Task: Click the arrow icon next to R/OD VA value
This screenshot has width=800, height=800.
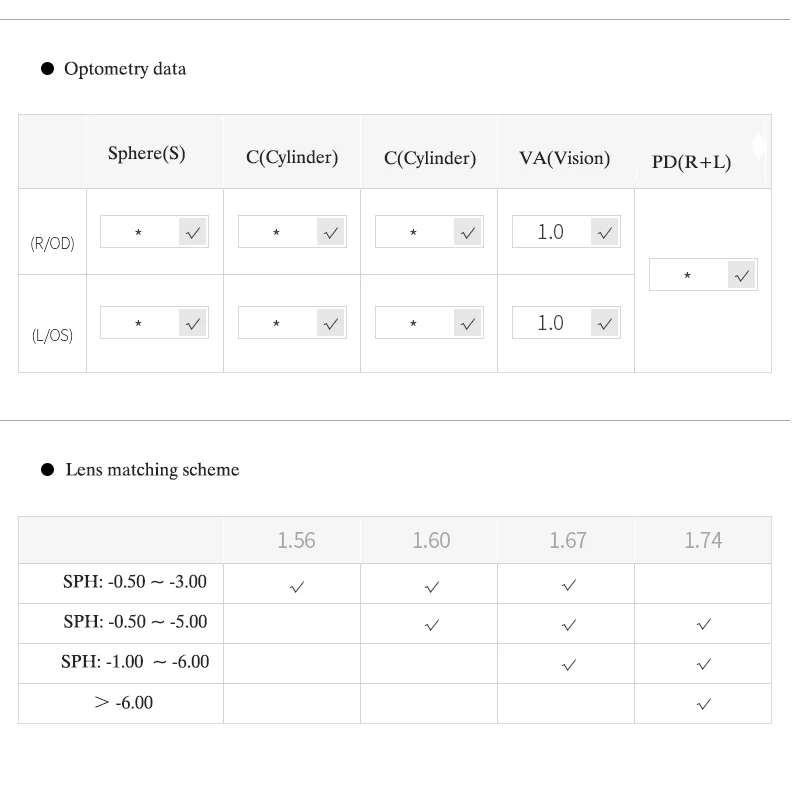Action: pyautogui.click(x=604, y=232)
